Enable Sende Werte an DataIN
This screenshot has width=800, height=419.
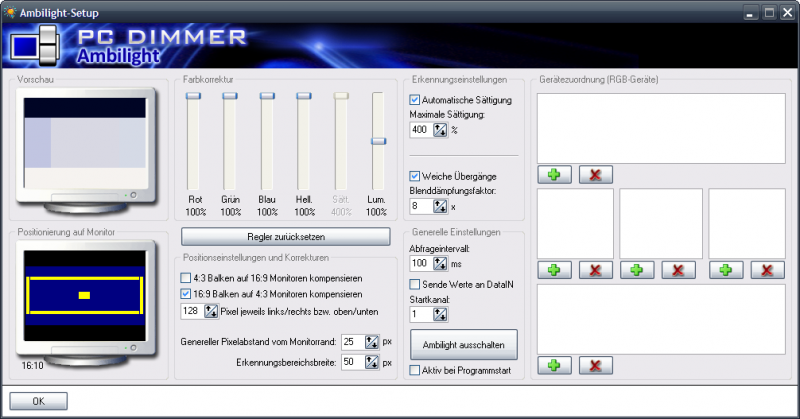pyautogui.click(x=414, y=284)
